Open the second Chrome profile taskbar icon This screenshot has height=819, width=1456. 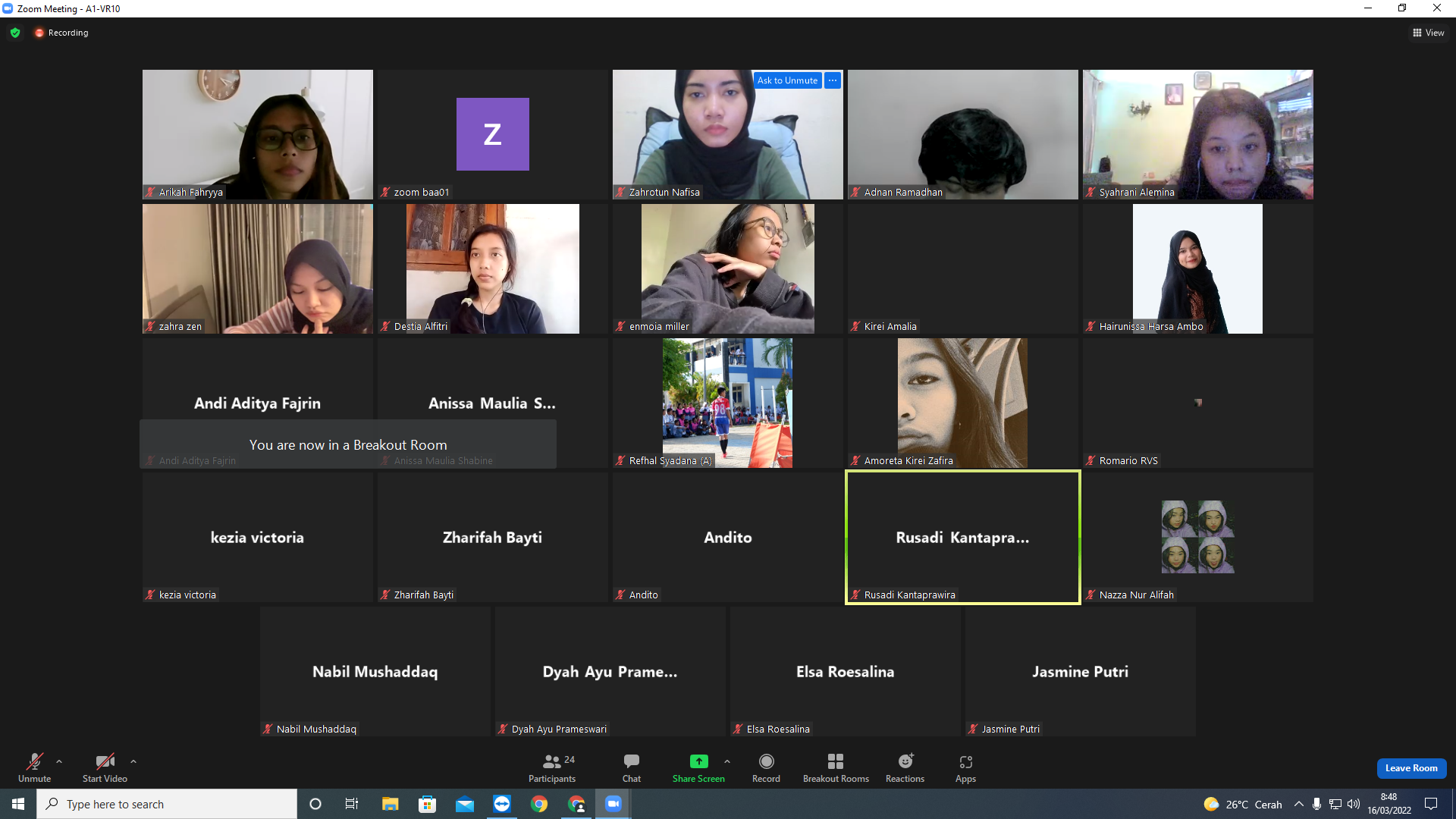576,804
